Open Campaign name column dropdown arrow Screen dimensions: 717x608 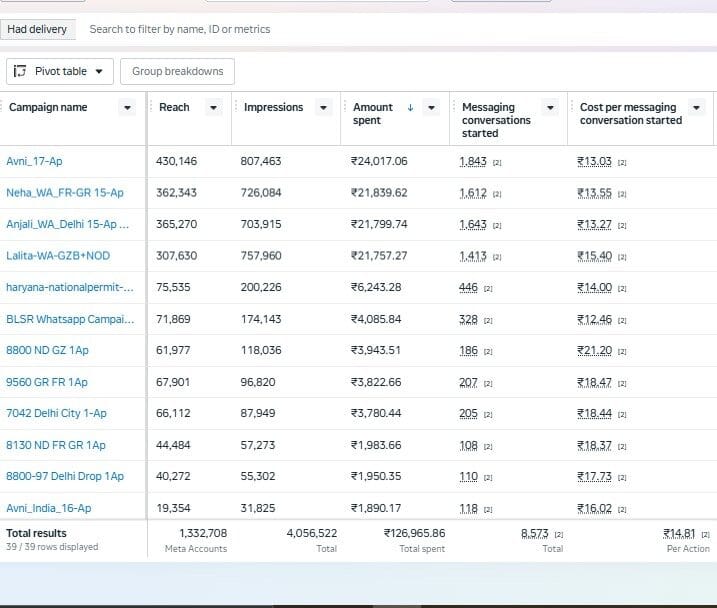click(128, 108)
